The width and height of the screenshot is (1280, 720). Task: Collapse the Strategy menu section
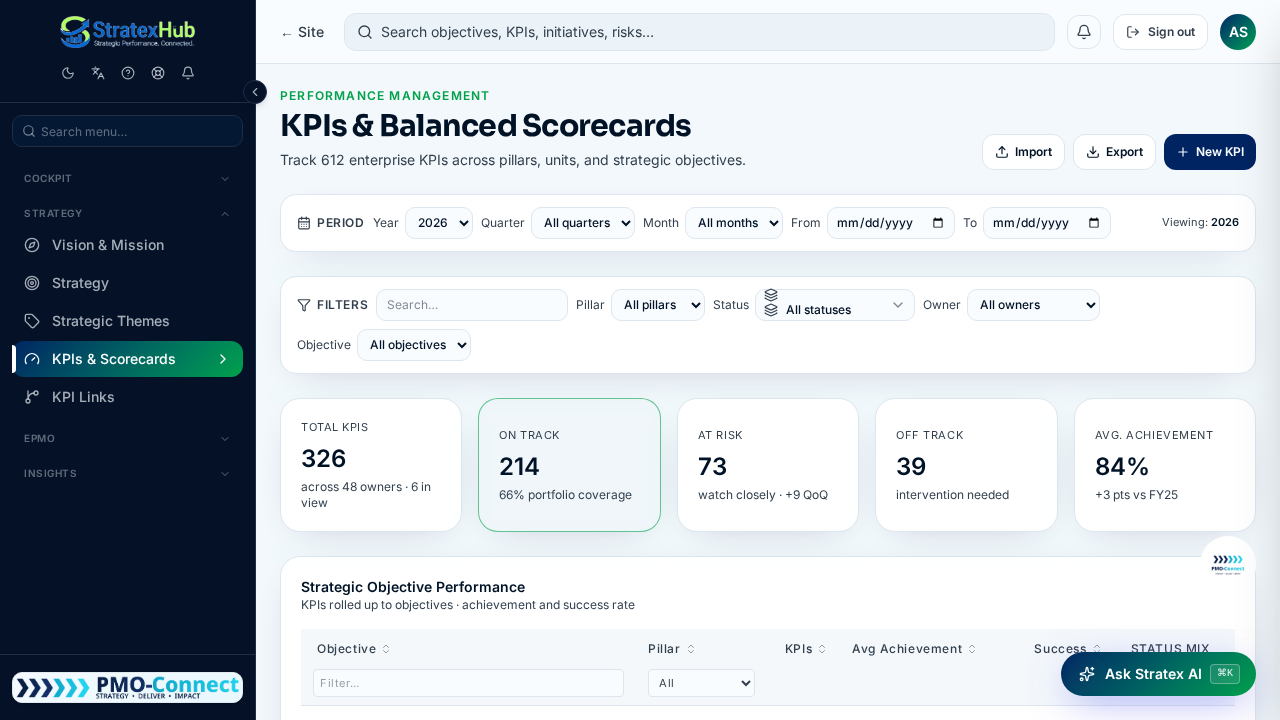(x=127, y=213)
